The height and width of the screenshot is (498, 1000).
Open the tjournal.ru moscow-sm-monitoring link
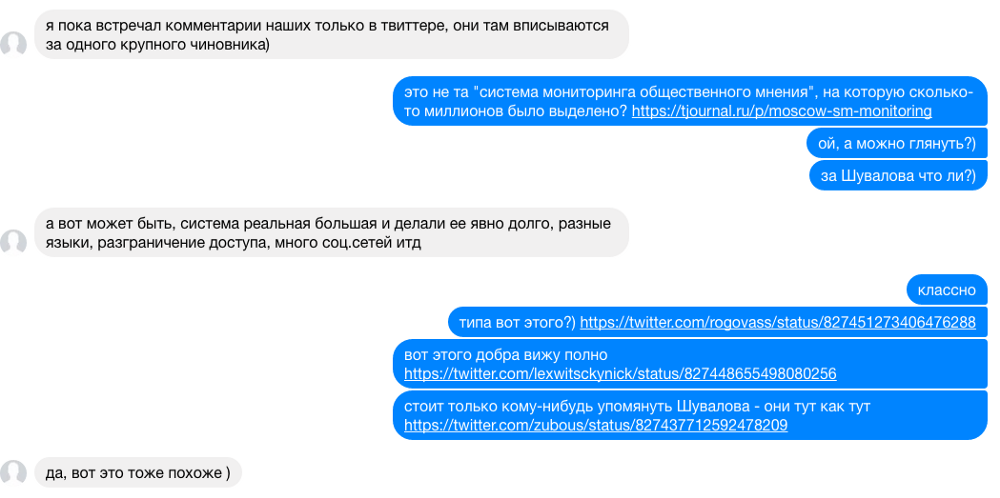pyautogui.click(x=781, y=111)
